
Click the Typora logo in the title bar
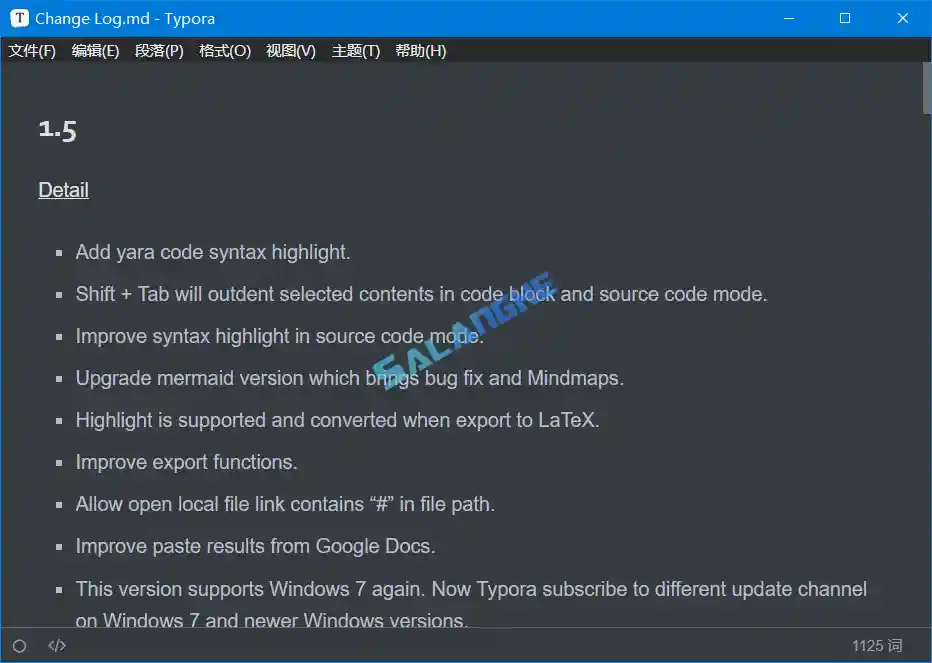click(x=16, y=18)
